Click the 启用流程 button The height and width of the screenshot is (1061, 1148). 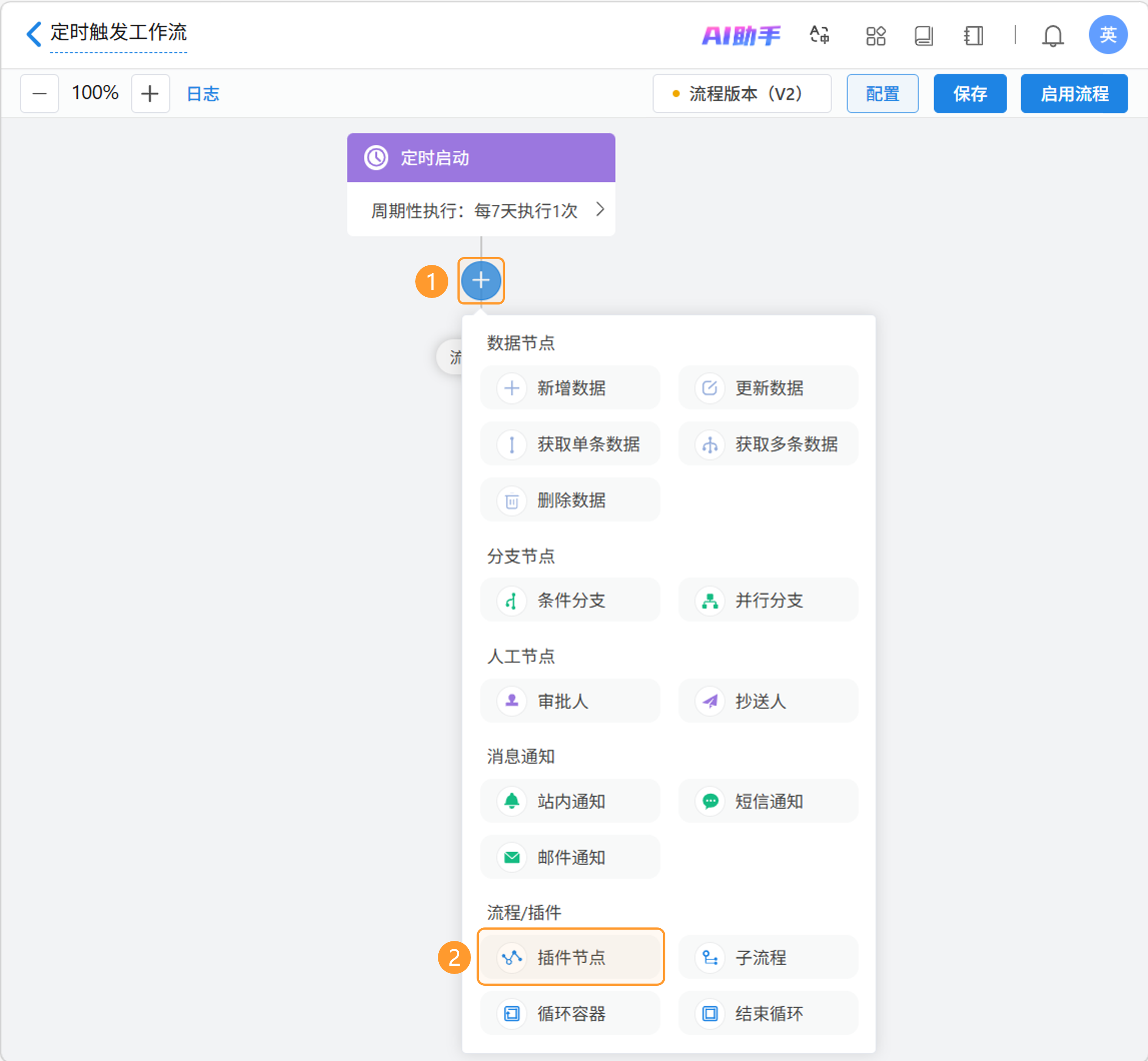click(x=1073, y=94)
